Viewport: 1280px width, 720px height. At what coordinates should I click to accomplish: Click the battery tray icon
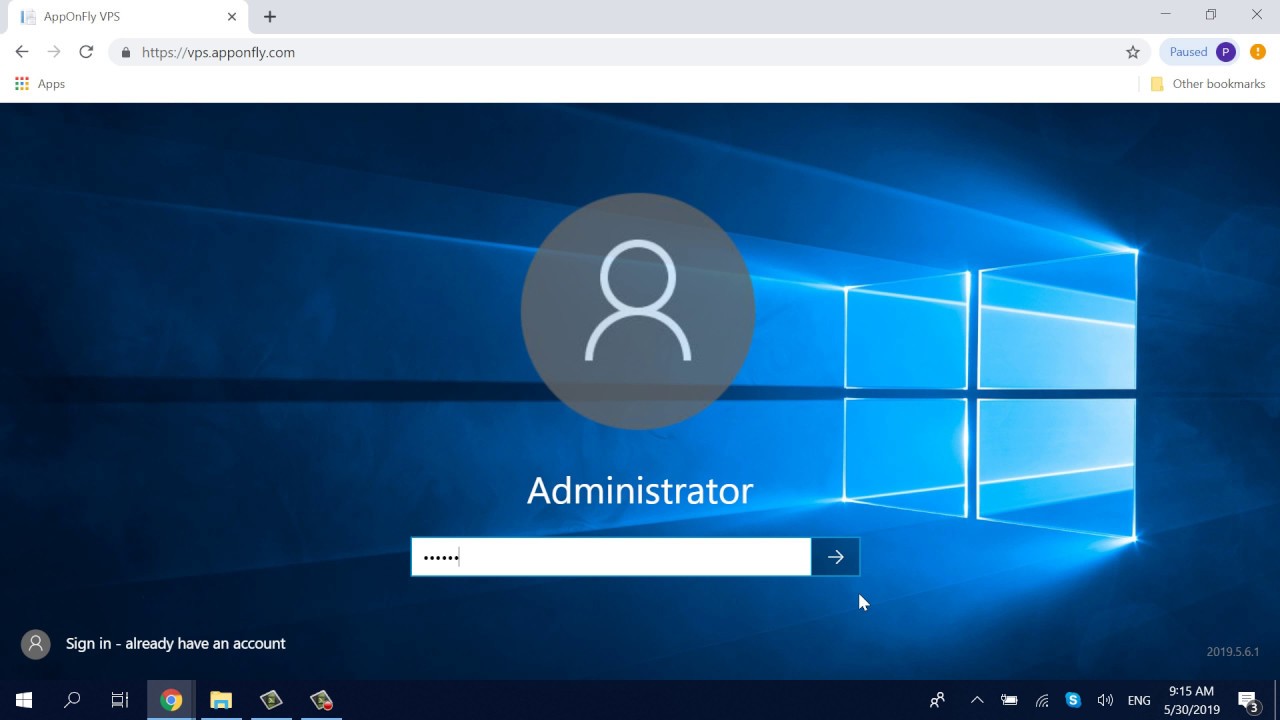pos(1009,700)
